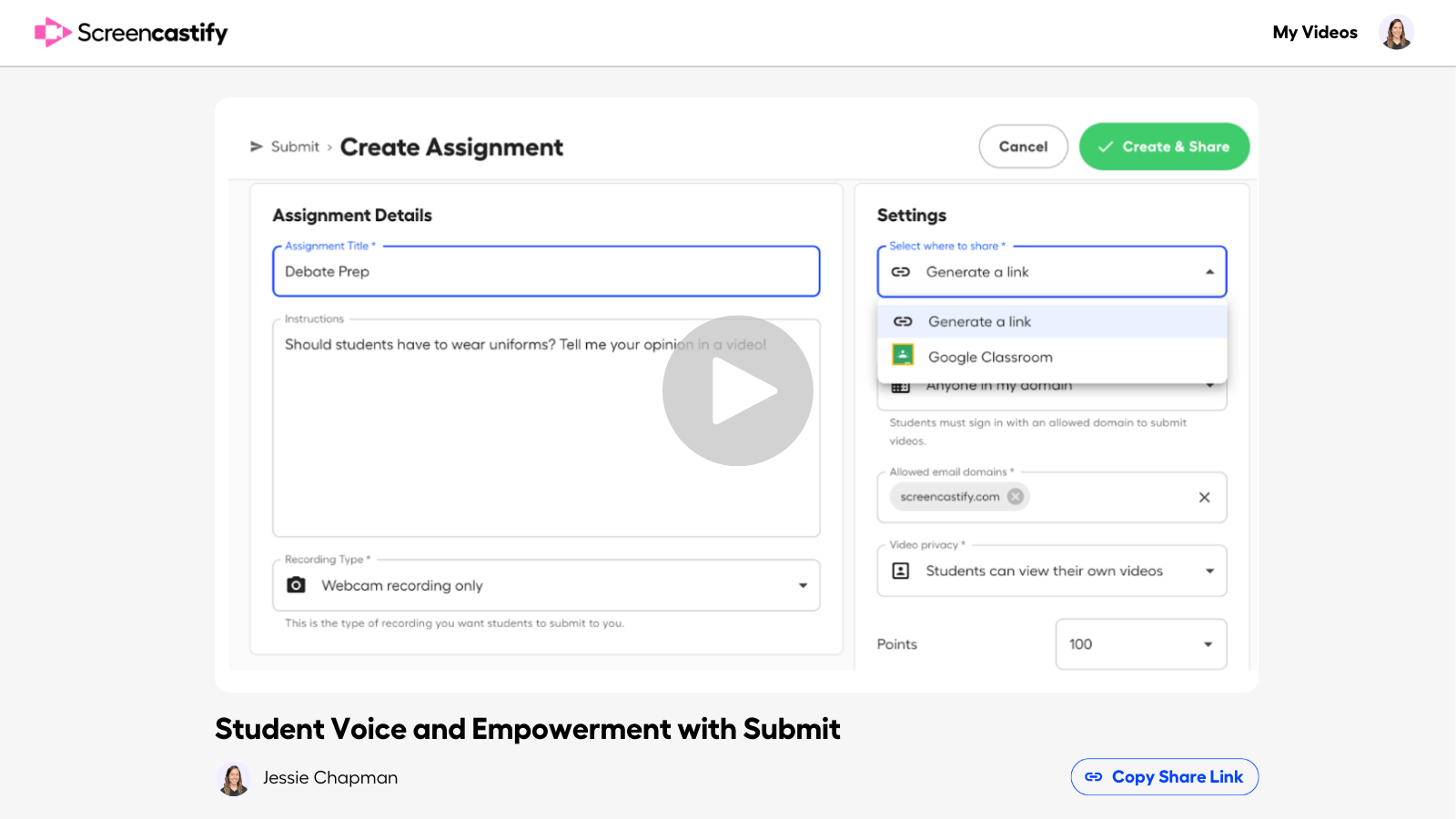
Task: Select the Generate a link option
Action: 979,321
